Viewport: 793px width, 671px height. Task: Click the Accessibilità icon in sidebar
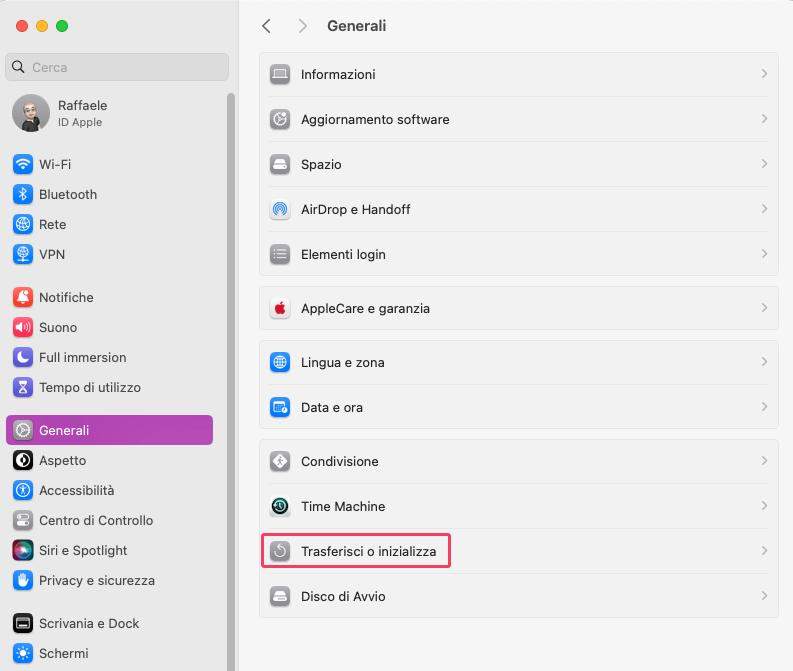(23, 490)
